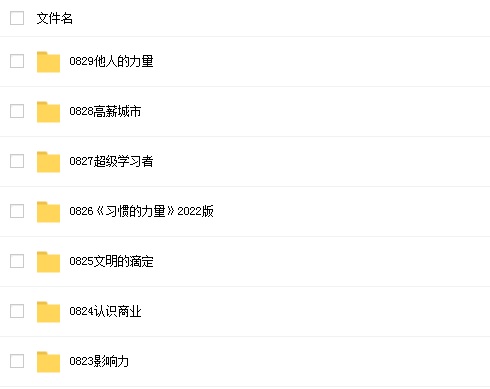Click the 0829他人的力量 folder name
This screenshot has height=389, width=490.
pyautogui.click(x=111, y=61)
